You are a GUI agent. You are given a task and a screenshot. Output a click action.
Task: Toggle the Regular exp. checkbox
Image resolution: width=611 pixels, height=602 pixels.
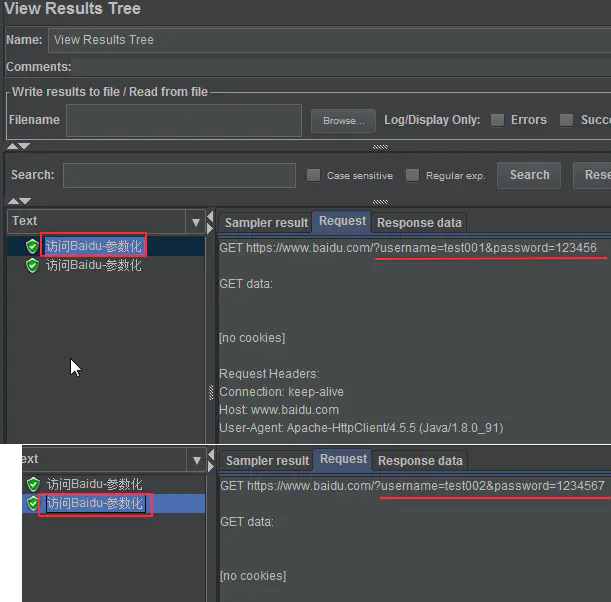click(x=412, y=175)
